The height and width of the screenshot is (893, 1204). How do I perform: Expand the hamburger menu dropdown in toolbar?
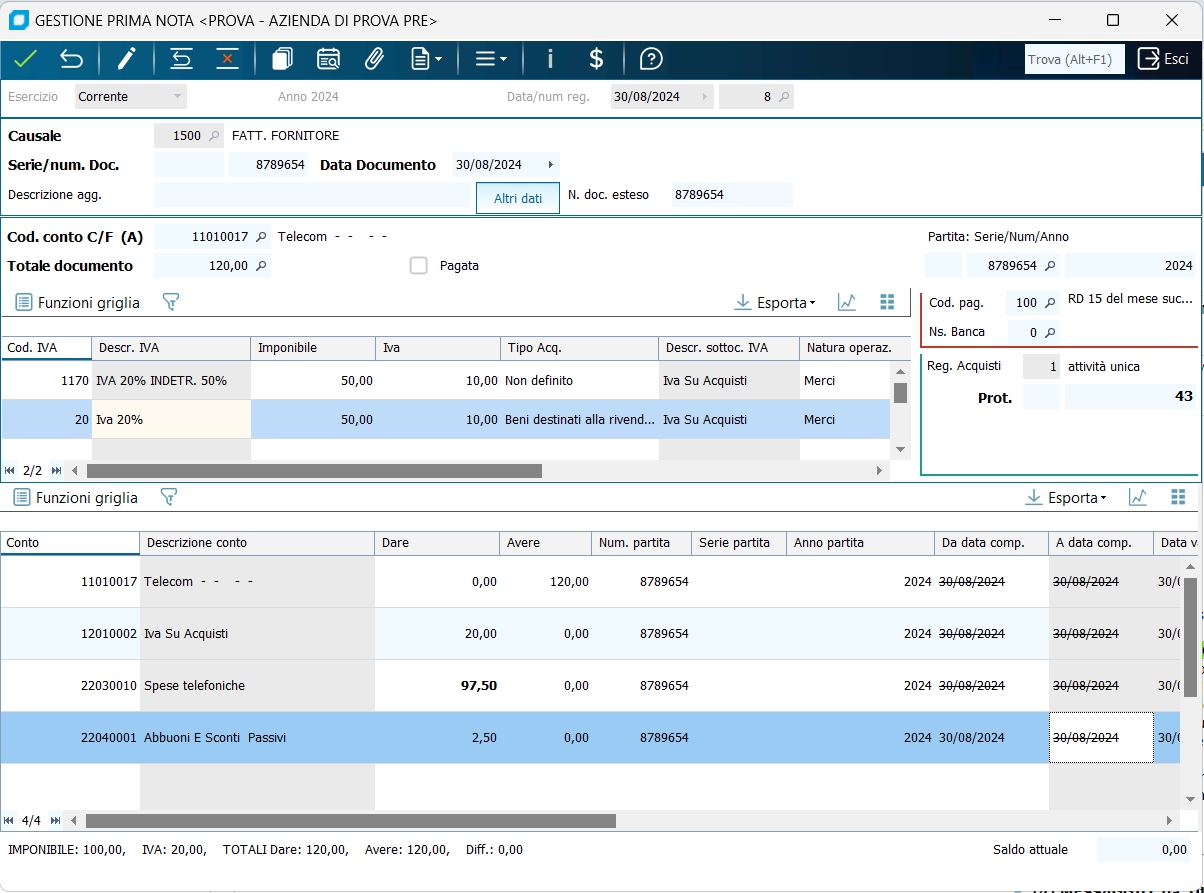click(491, 59)
